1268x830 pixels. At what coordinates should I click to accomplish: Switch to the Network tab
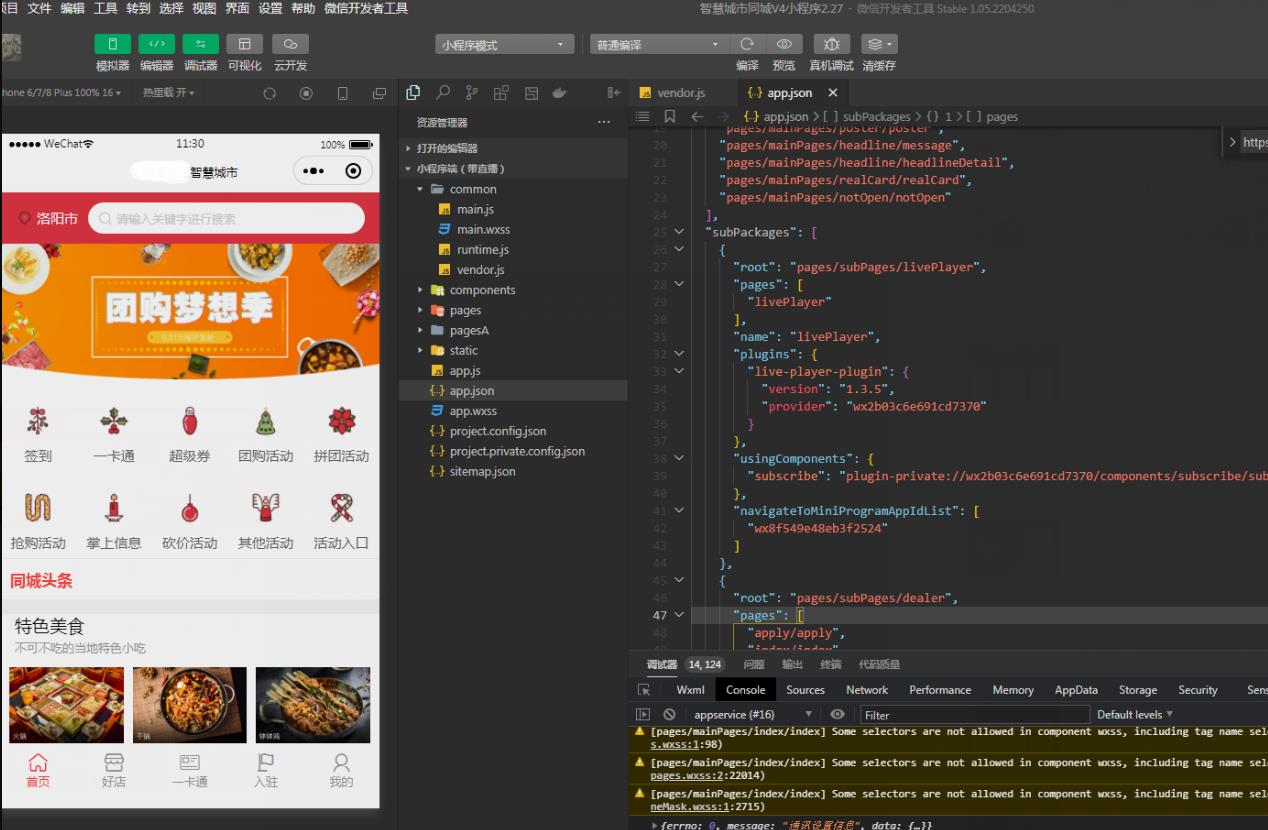(867, 690)
